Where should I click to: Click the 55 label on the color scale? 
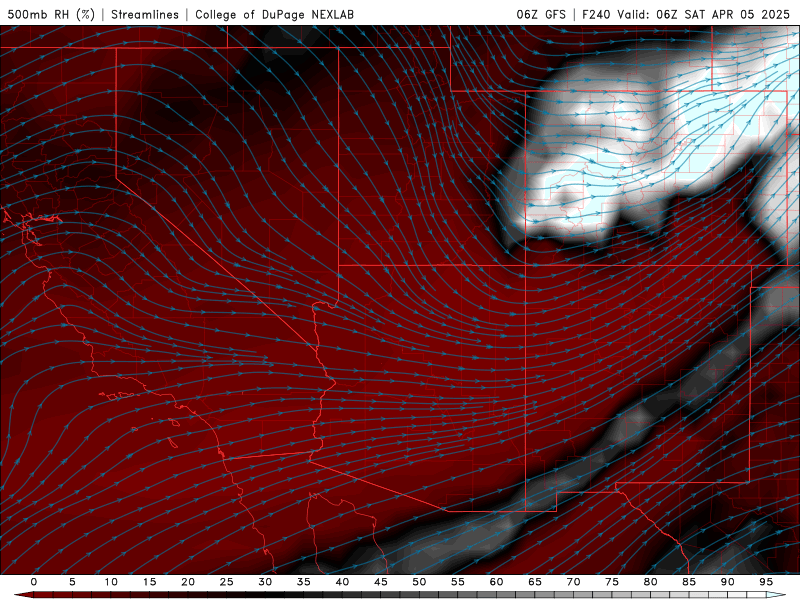[458, 582]
